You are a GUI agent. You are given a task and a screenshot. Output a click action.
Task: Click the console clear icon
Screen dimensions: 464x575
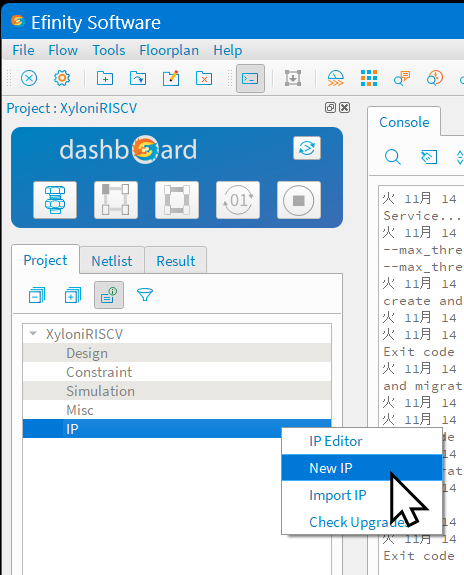(428, 157)
